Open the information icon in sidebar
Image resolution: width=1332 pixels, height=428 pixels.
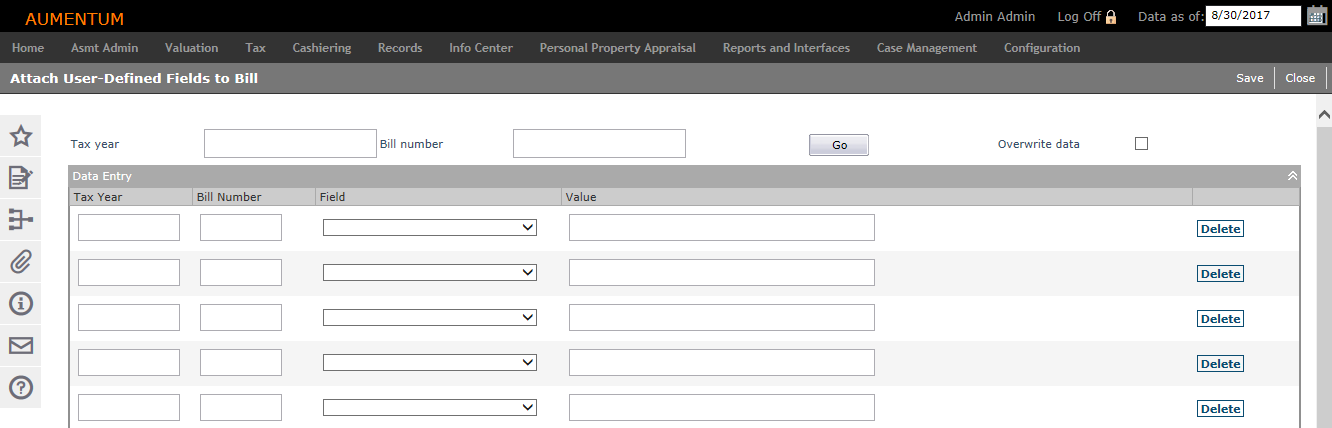coord(21,304)
